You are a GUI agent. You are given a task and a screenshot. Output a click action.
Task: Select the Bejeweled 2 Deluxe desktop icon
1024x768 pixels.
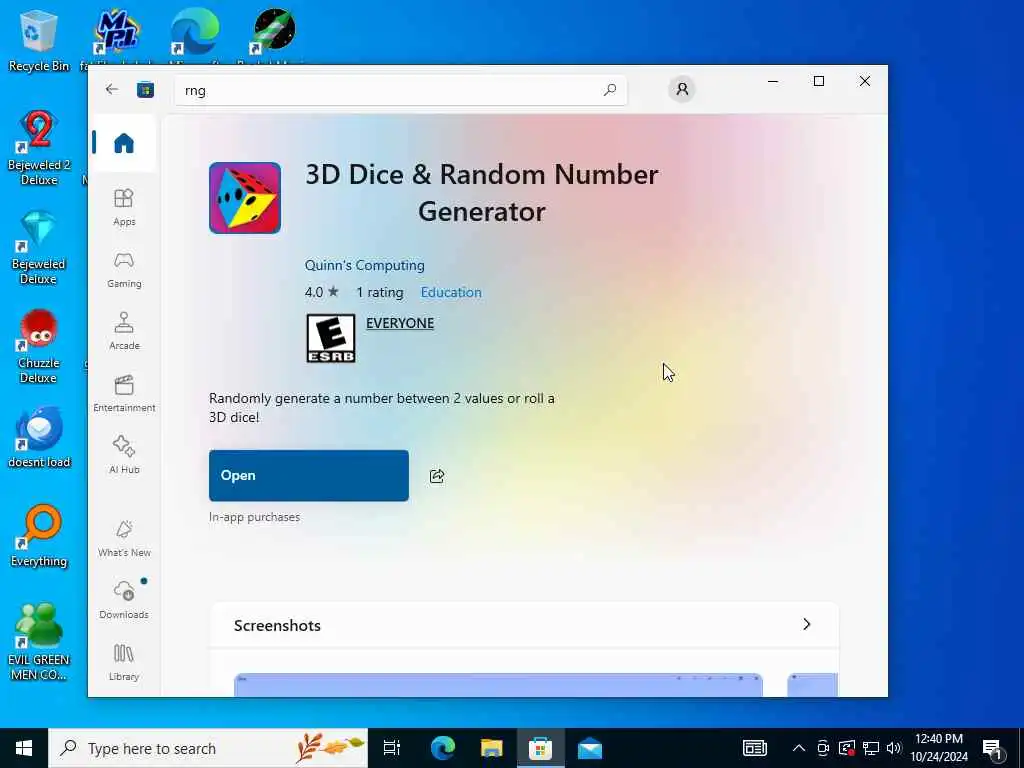point(39,148)
